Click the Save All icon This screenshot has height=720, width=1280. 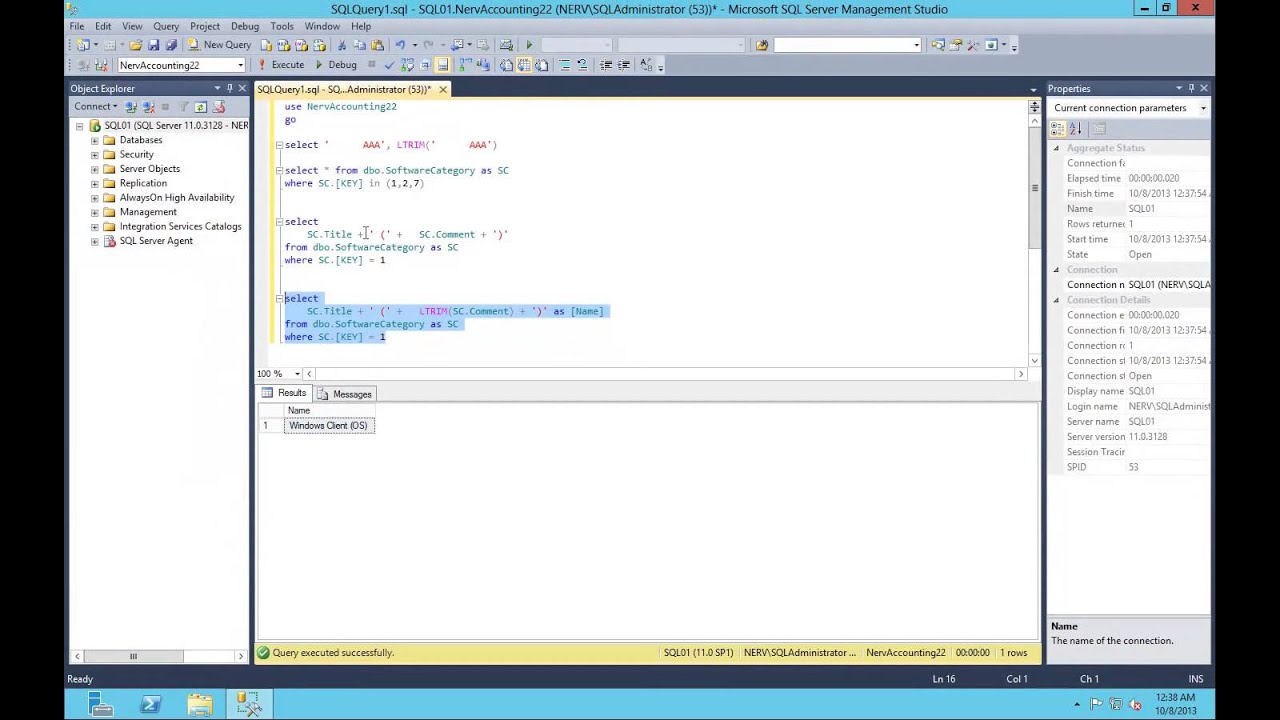pos(171,45)
